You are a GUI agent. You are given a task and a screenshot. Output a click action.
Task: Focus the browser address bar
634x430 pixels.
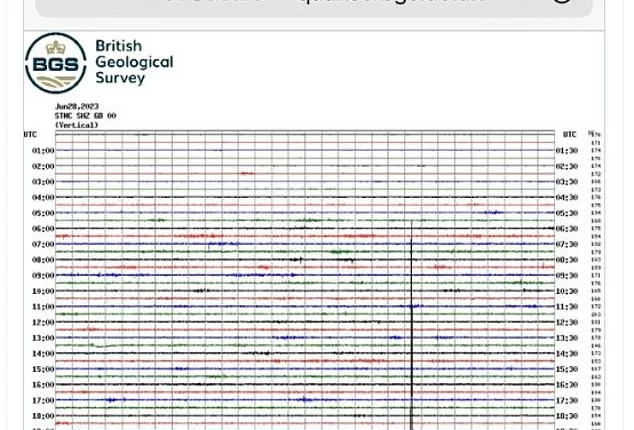coord(314,6)
